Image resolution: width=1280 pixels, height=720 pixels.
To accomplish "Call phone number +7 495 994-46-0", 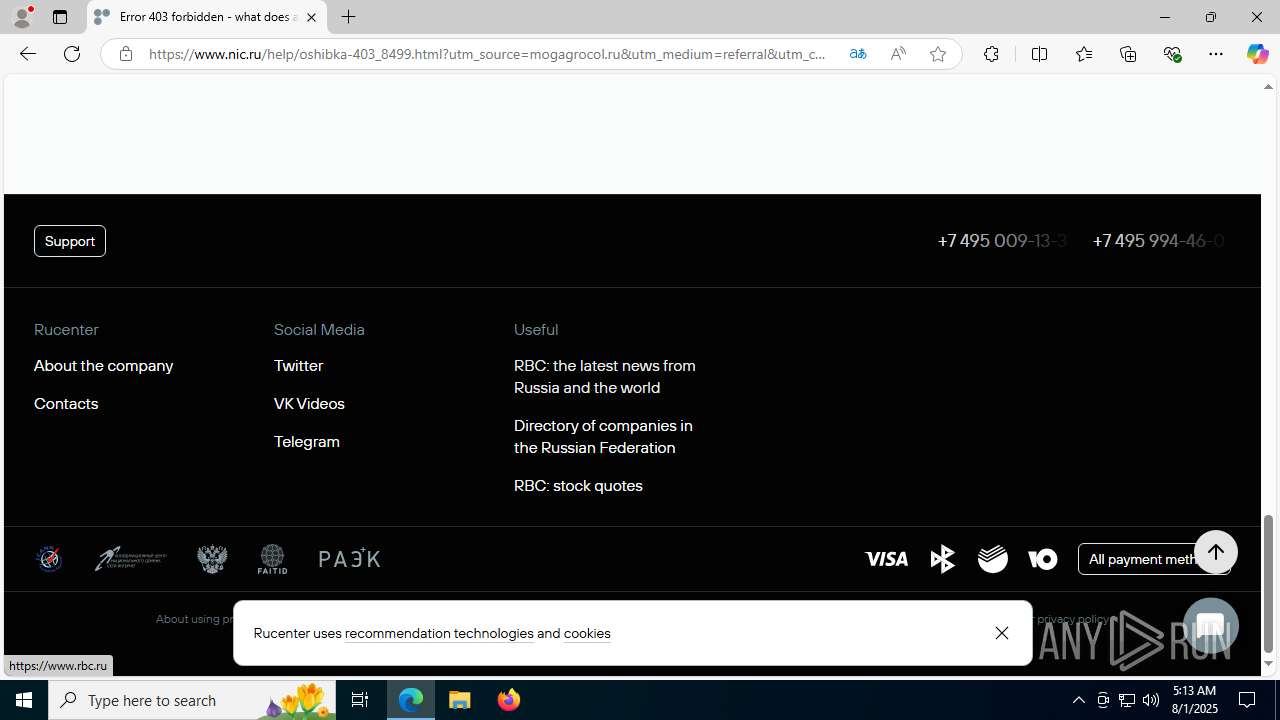I will [1158, 241].
